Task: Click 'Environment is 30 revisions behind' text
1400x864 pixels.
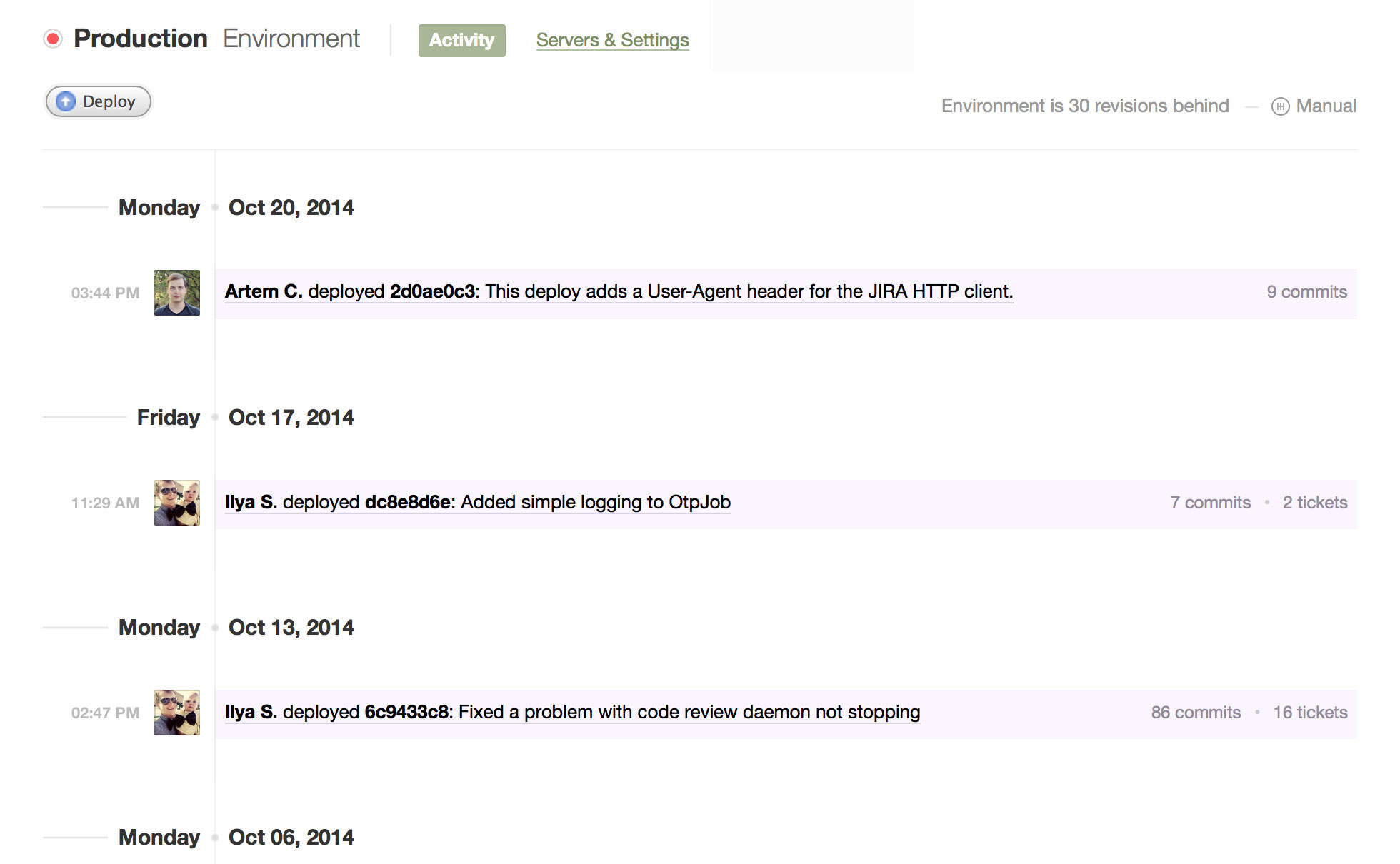Action: coord(1085,106)
